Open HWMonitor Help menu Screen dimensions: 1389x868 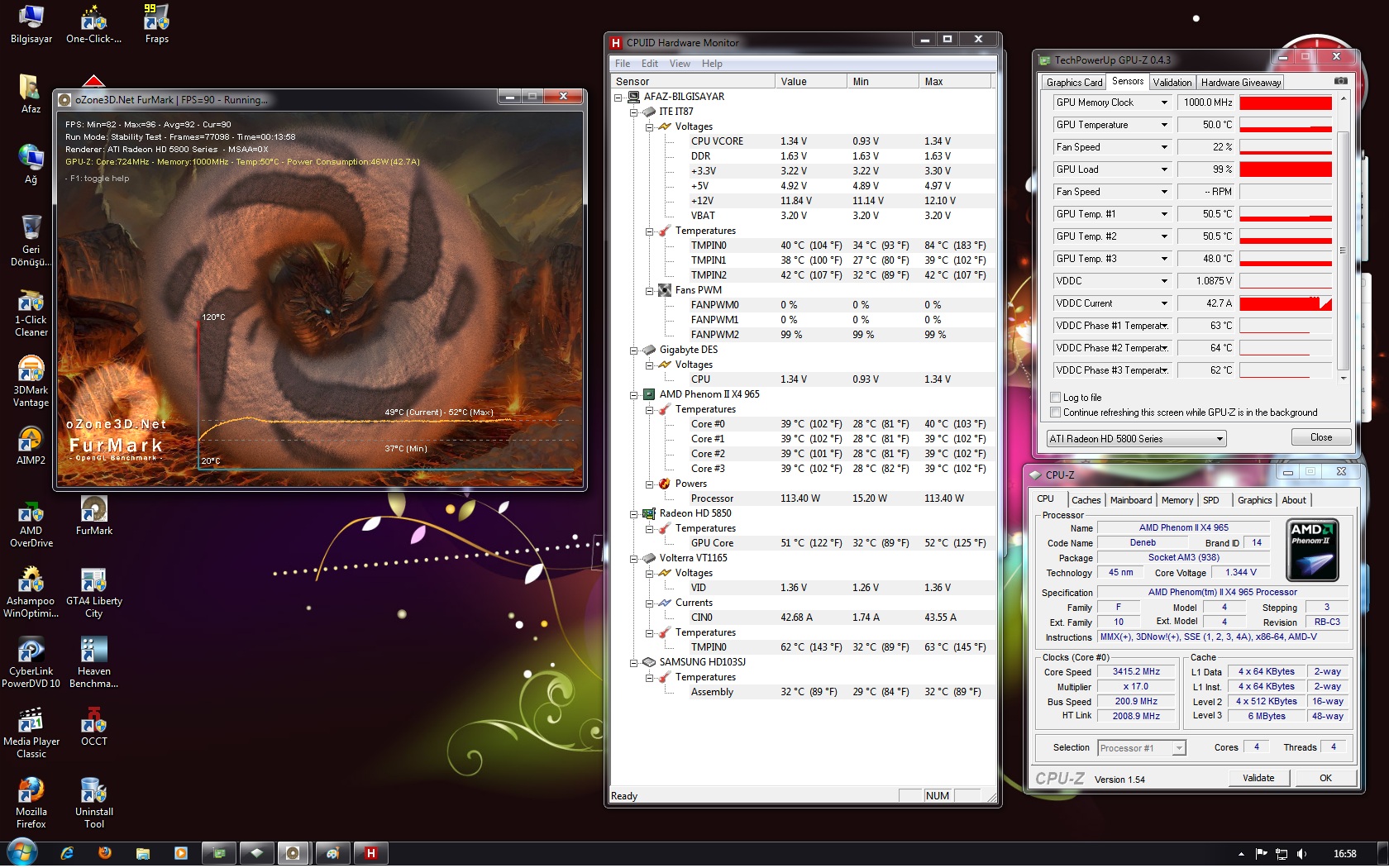coord(712,64)
